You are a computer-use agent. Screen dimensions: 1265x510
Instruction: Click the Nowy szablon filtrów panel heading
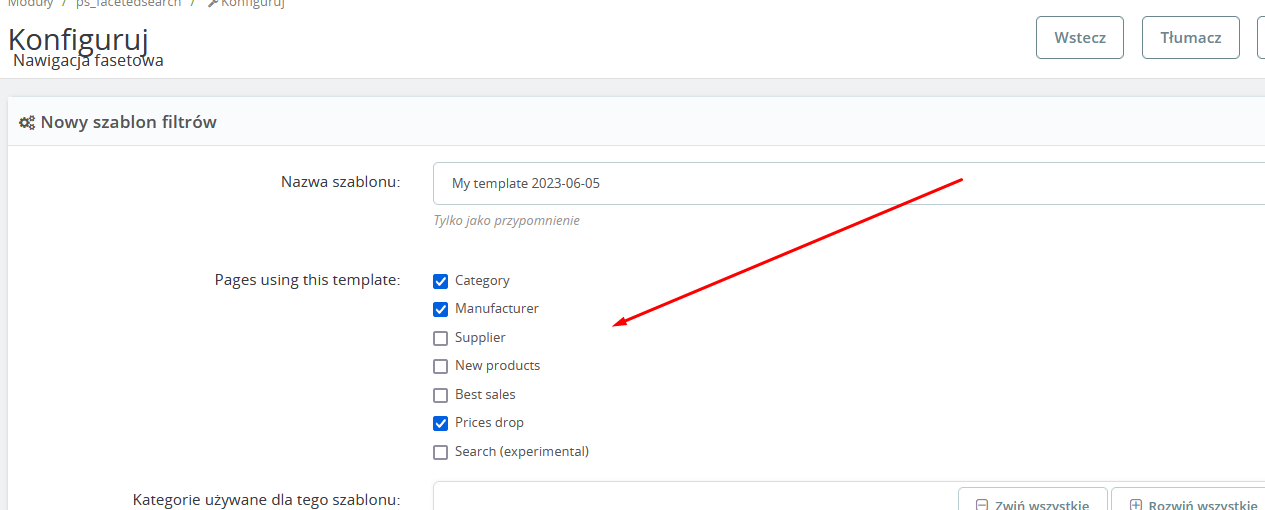coord(128,122)
